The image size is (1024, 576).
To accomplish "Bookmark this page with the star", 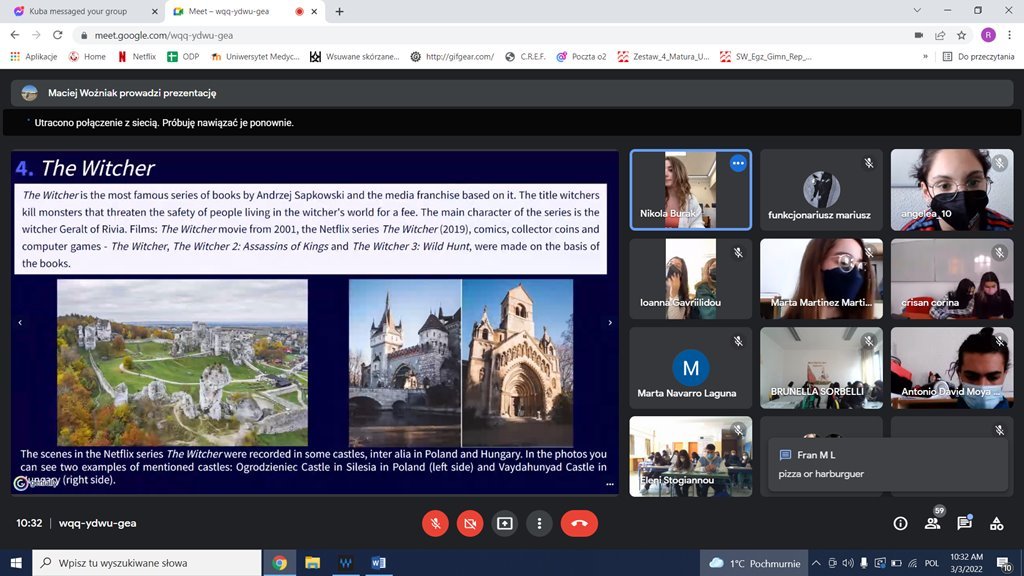I will click(961, 35).
